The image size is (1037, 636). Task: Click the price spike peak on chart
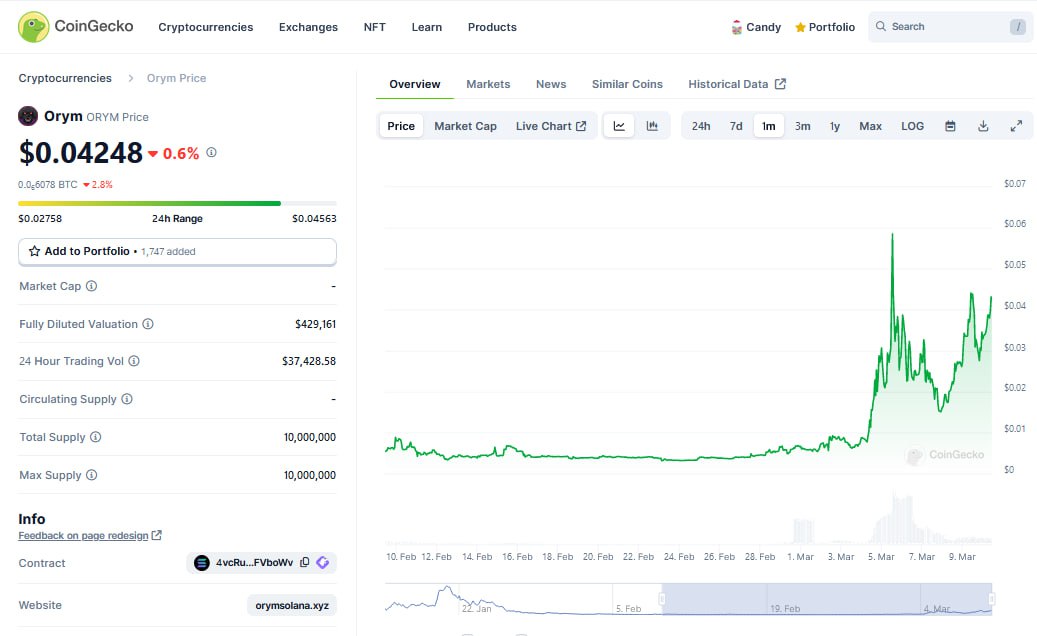tap(892, 235)
